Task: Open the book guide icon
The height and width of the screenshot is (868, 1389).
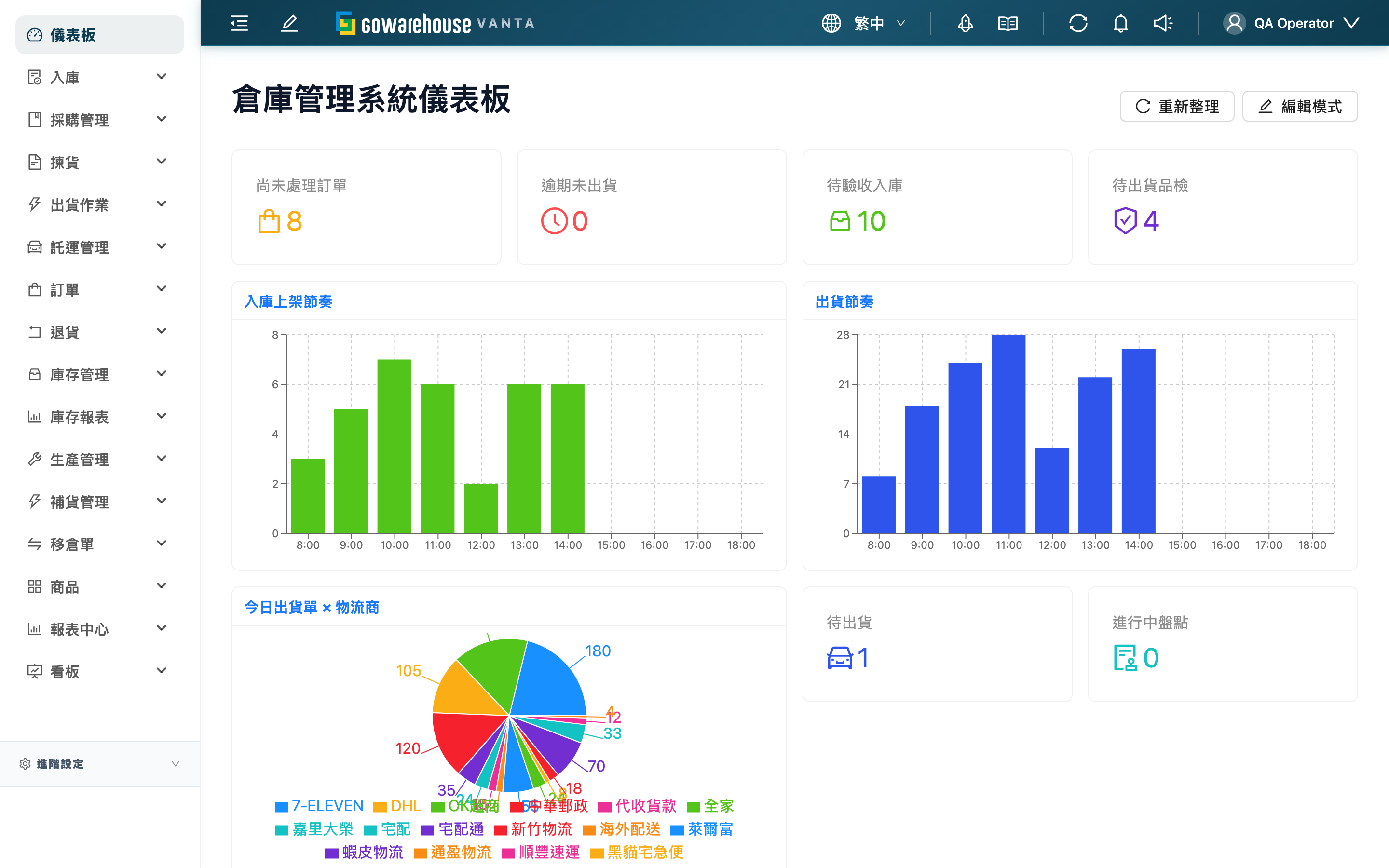Action: point(1008,24)
